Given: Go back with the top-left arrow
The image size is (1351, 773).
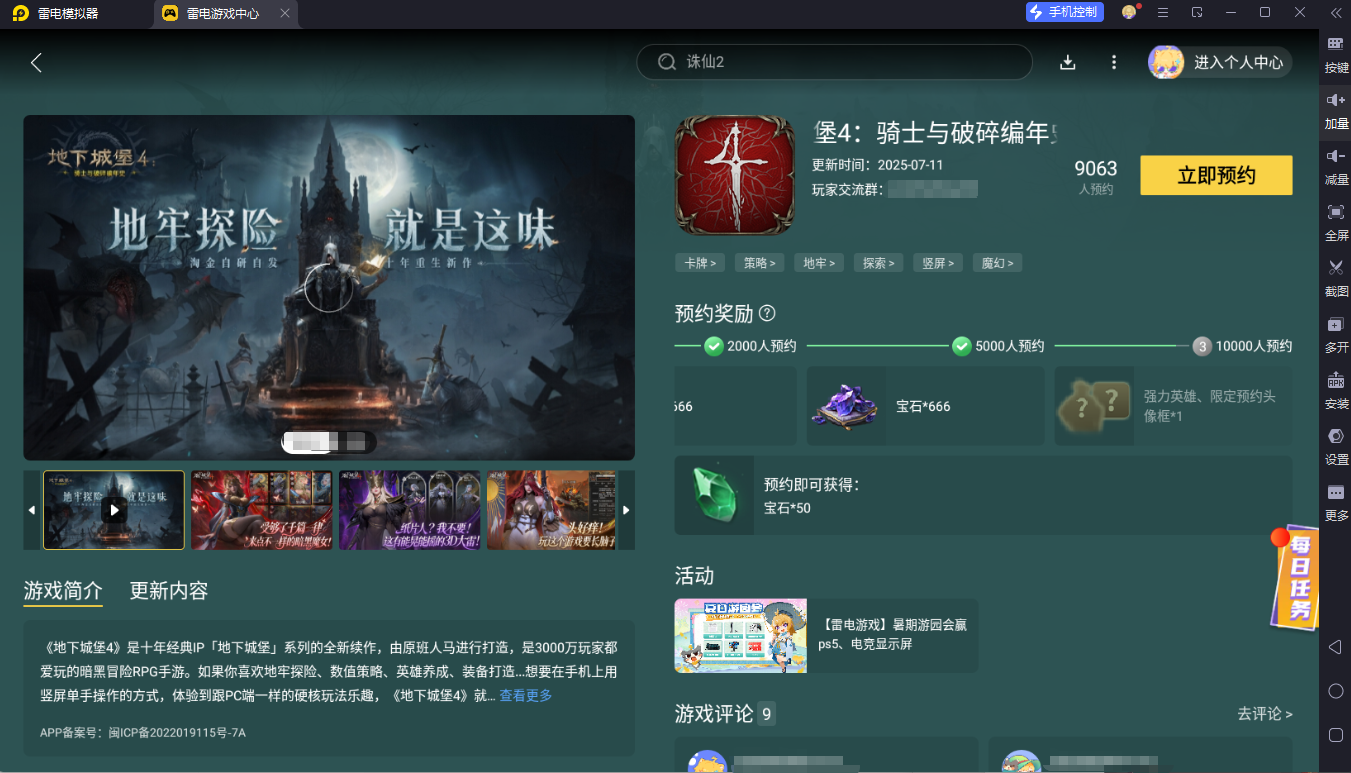Looking at the screenshot, I should click(36, 62).
